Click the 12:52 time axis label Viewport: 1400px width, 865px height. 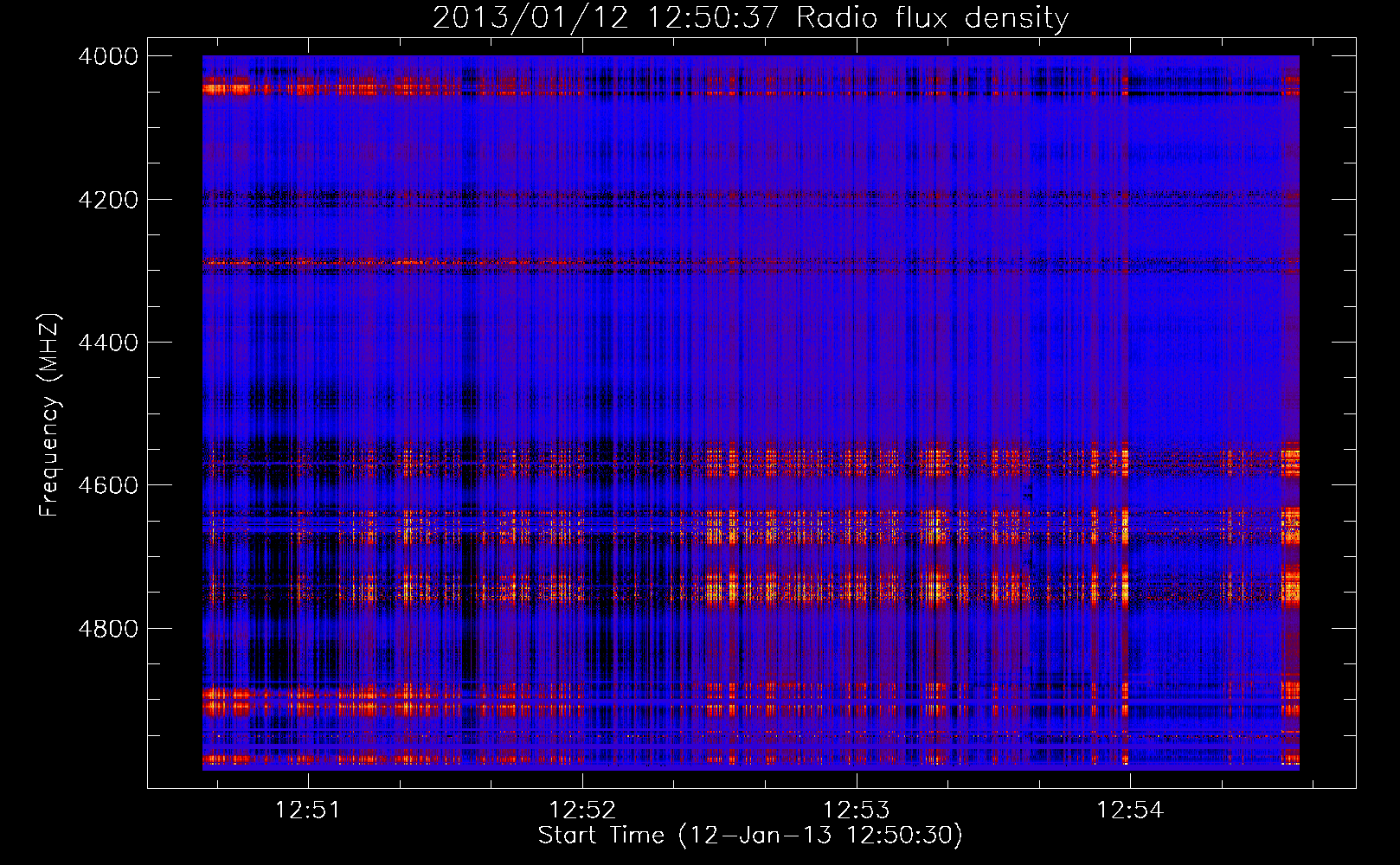582,810
